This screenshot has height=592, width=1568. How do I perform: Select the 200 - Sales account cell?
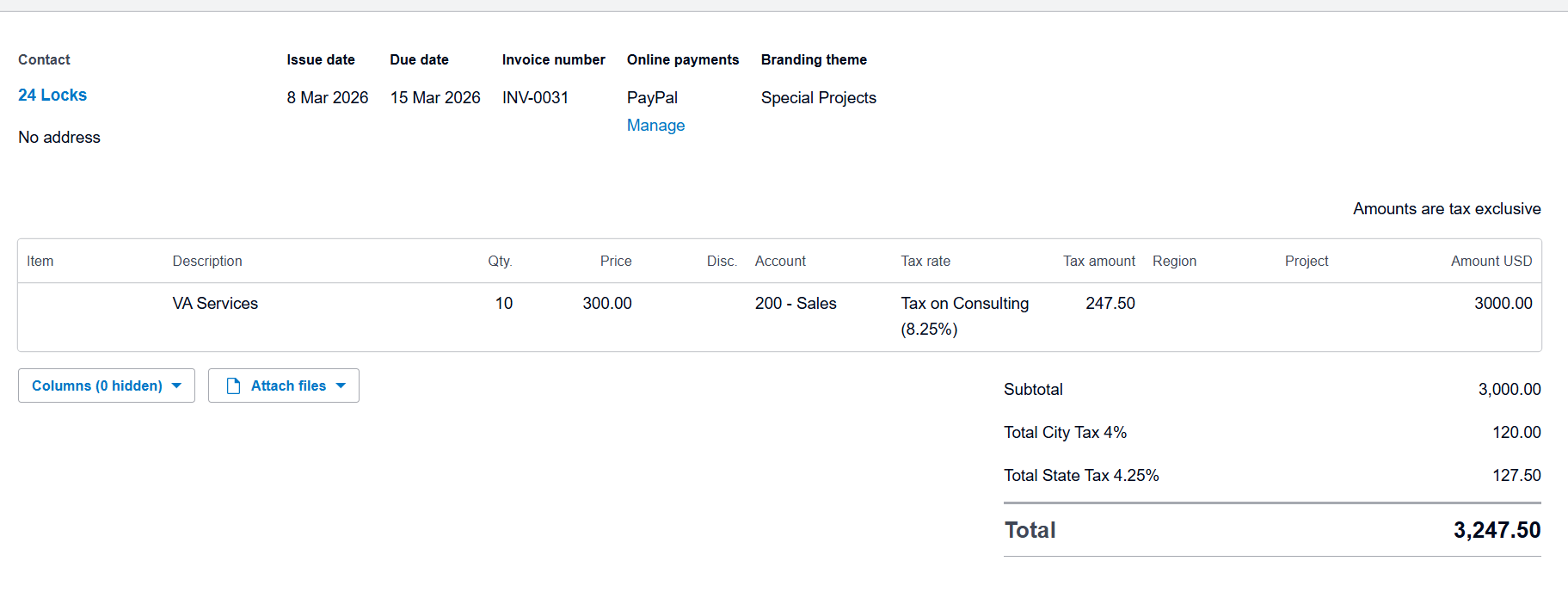[x=796, y=304]
